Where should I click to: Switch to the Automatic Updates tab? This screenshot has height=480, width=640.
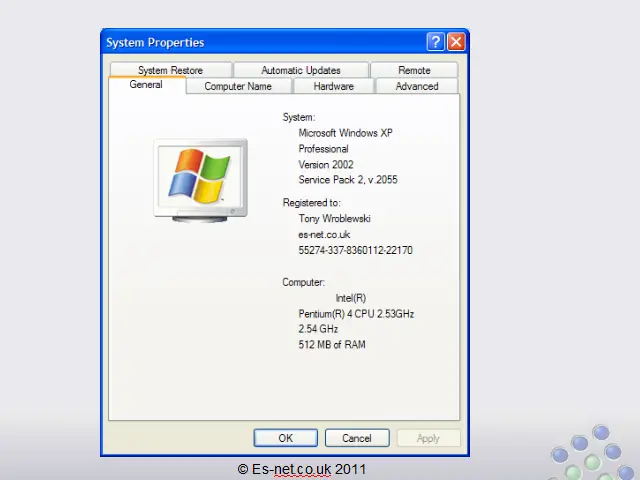tap(301, 70)
